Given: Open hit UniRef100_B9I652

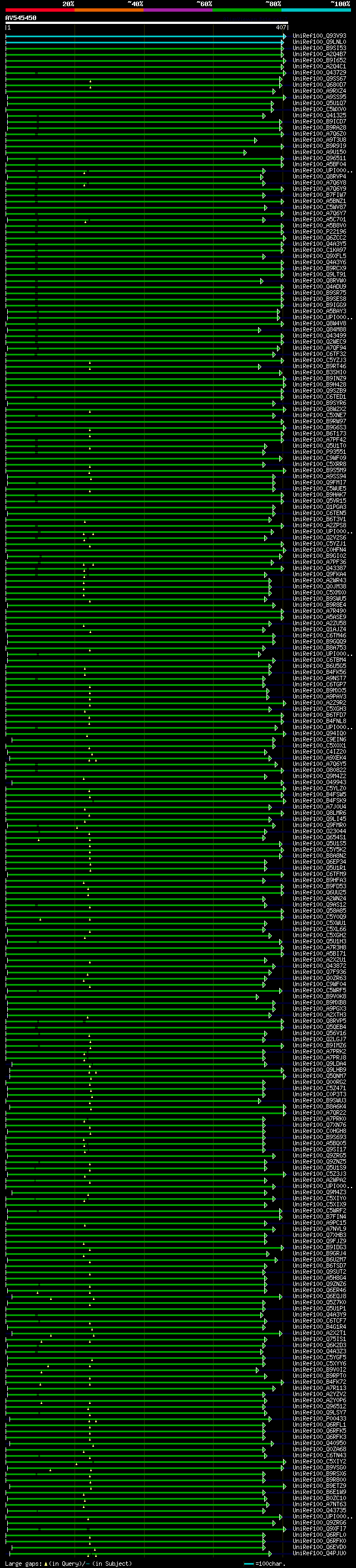Looking at the screenshot, I should coord(319,60).
